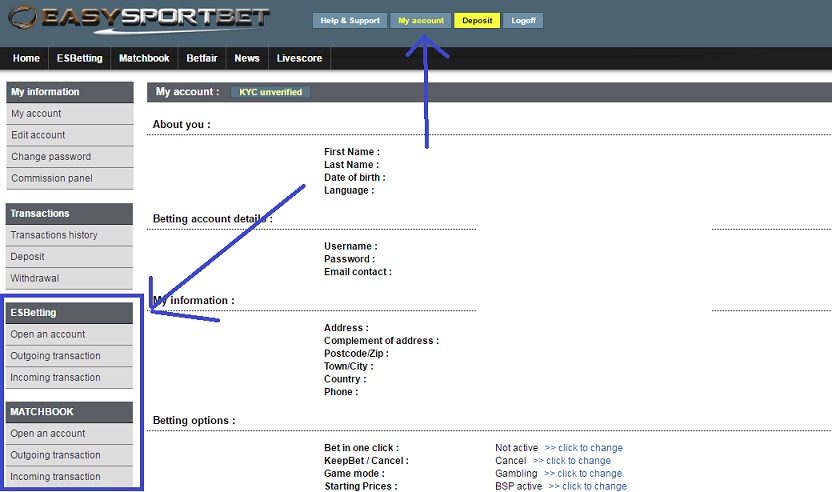Click the 'BSP active' status text

pyautogui.click(x=518, y=486)
